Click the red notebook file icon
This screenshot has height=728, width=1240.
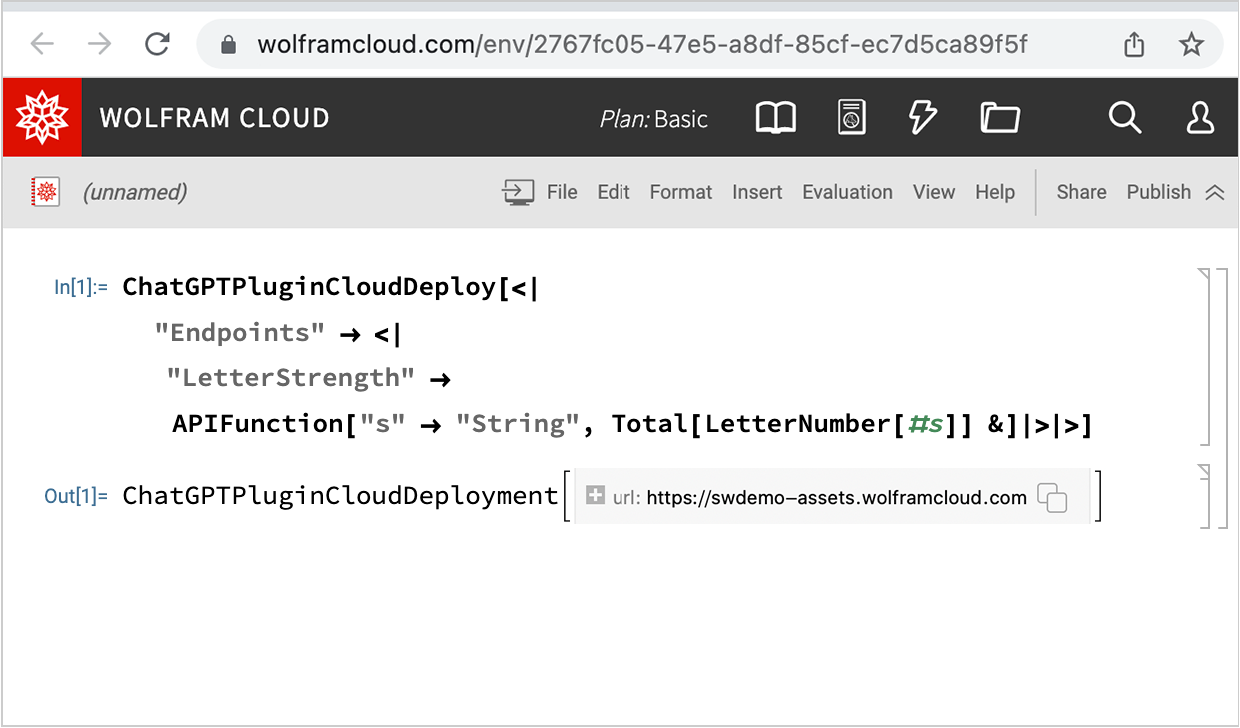coord(46,192)
